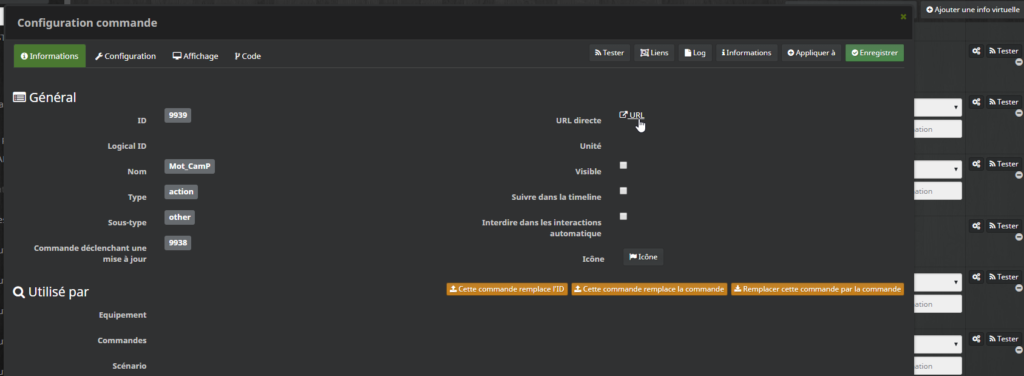Screen dimensions: 1024x376
Task: Select the green Informations tab
Action: pos(50,56)
